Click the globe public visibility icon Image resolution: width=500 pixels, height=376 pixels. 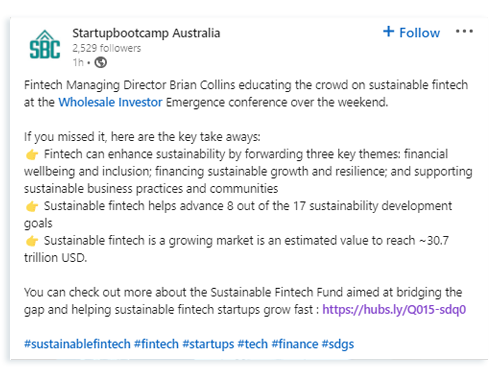[100, 62]
